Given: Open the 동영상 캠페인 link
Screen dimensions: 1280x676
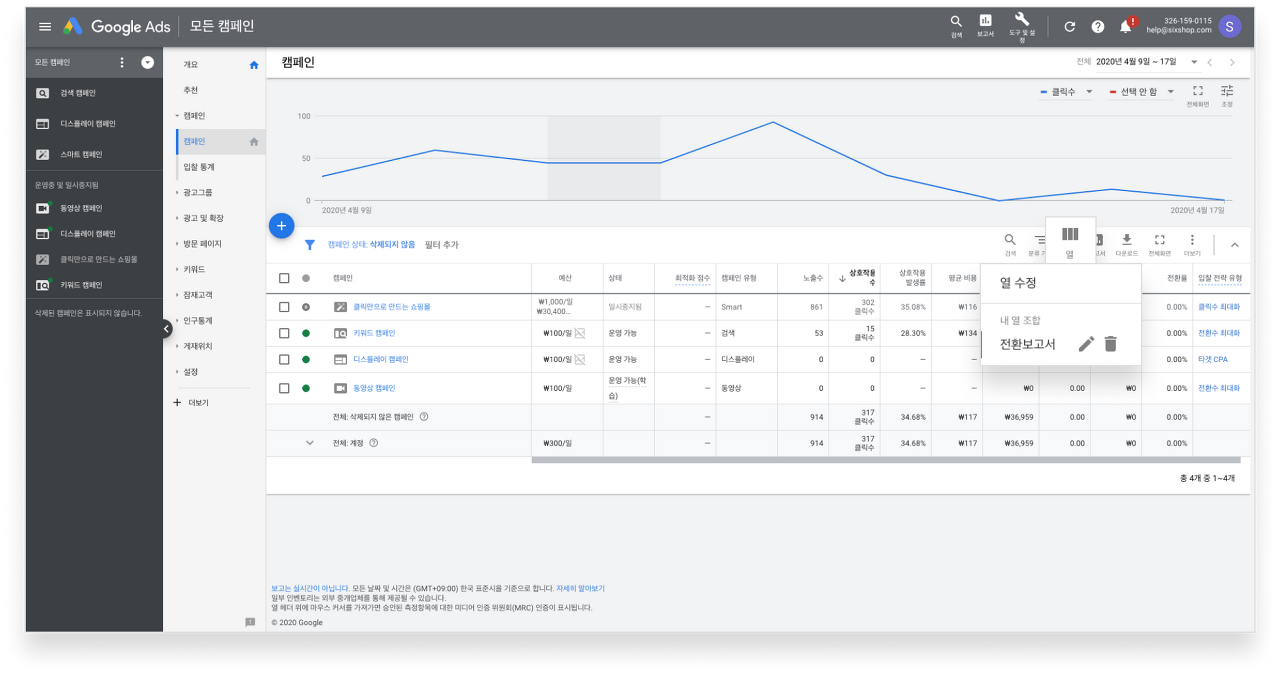Looking at the screenshot, I should coord(374,388).
